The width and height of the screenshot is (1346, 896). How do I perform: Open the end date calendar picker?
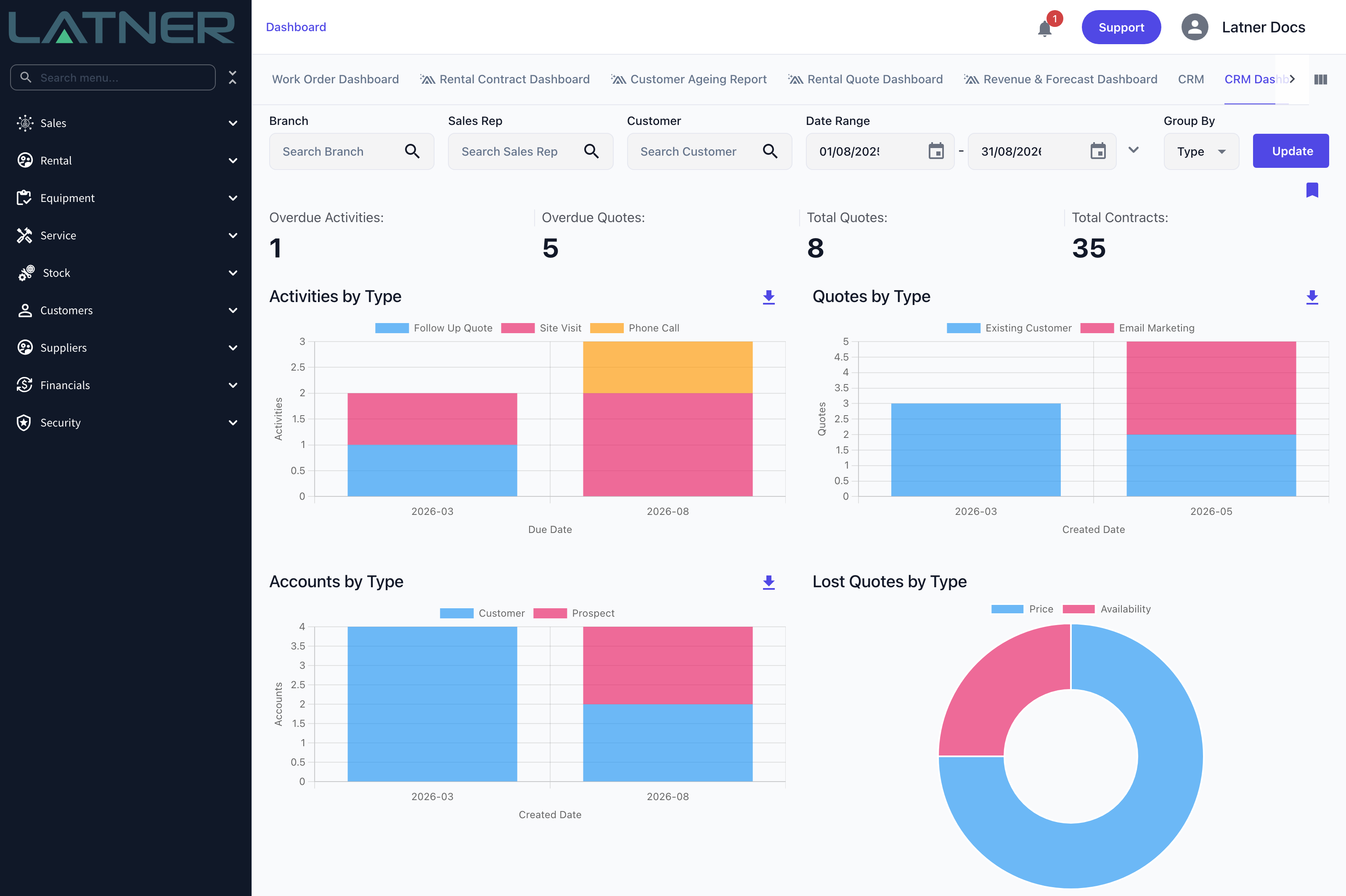click(x=1098, y=151)
